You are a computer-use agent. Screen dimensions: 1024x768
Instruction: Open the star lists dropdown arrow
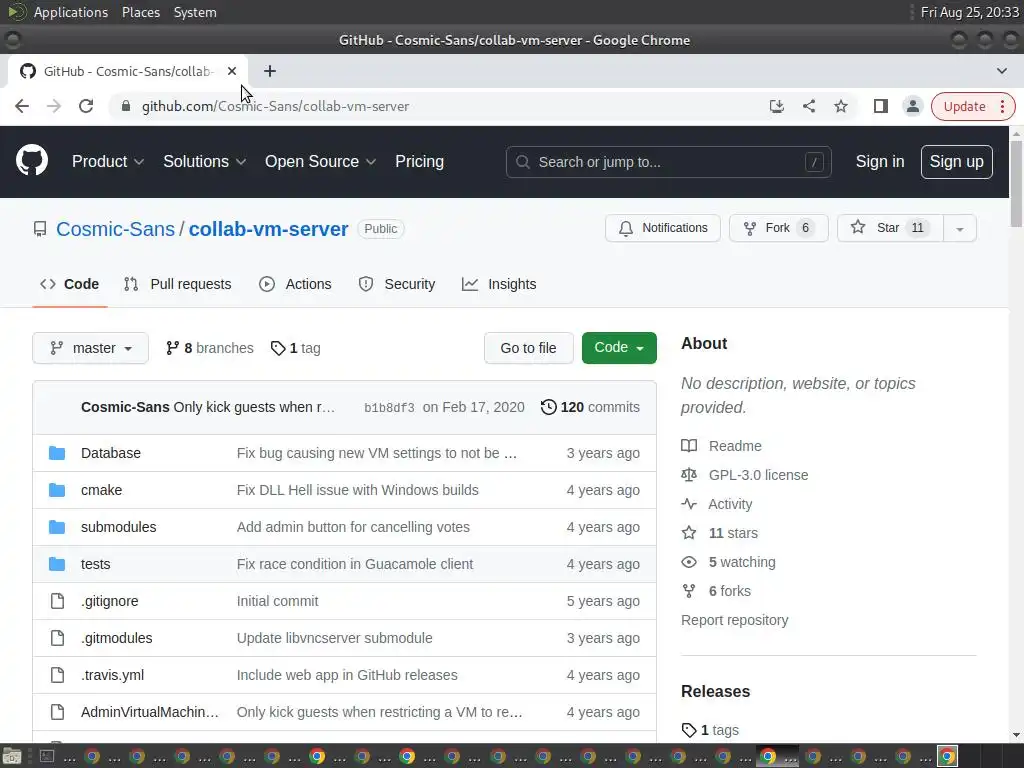tap(959, 229)
